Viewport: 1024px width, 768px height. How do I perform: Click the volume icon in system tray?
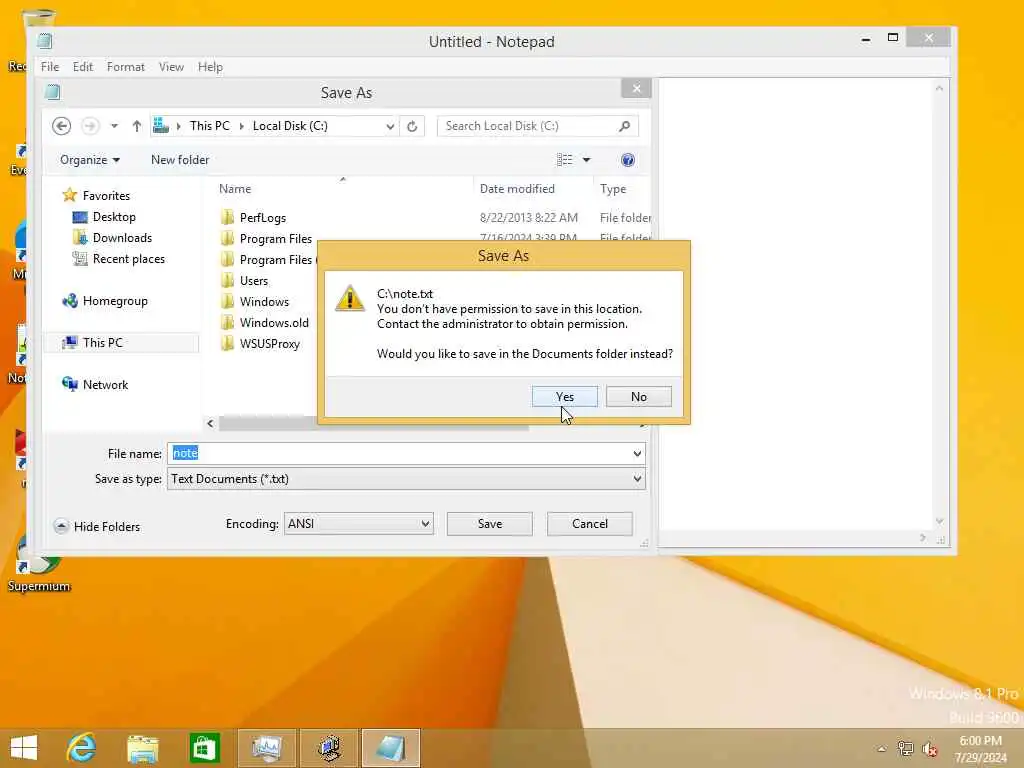[x=929, y=749]
